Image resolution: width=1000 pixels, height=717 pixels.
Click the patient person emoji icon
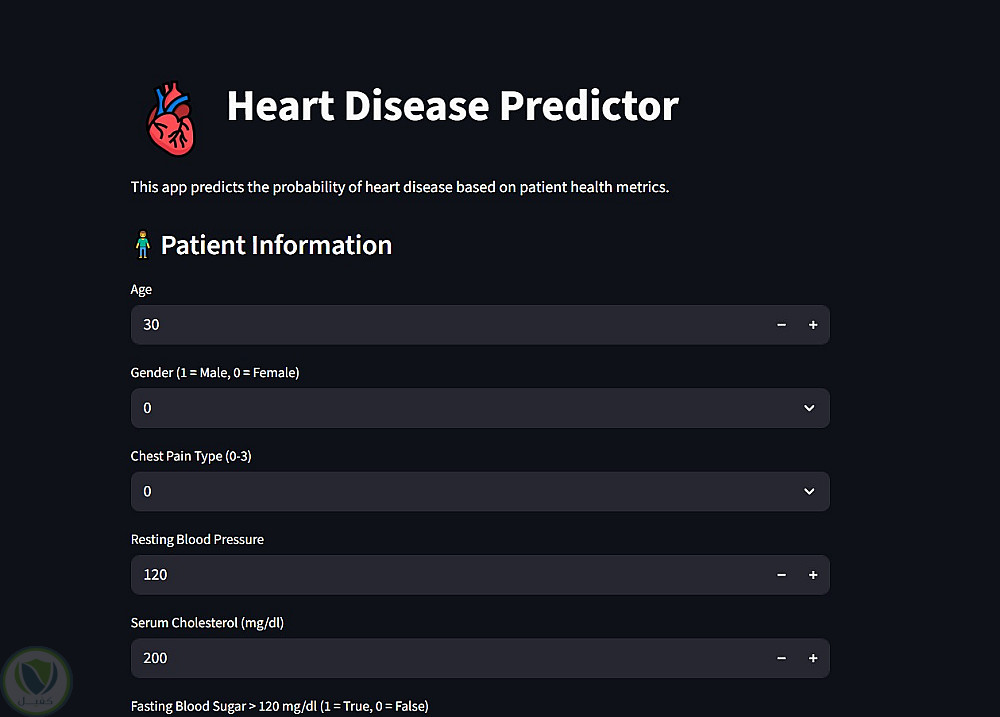(x=142, y=245)
